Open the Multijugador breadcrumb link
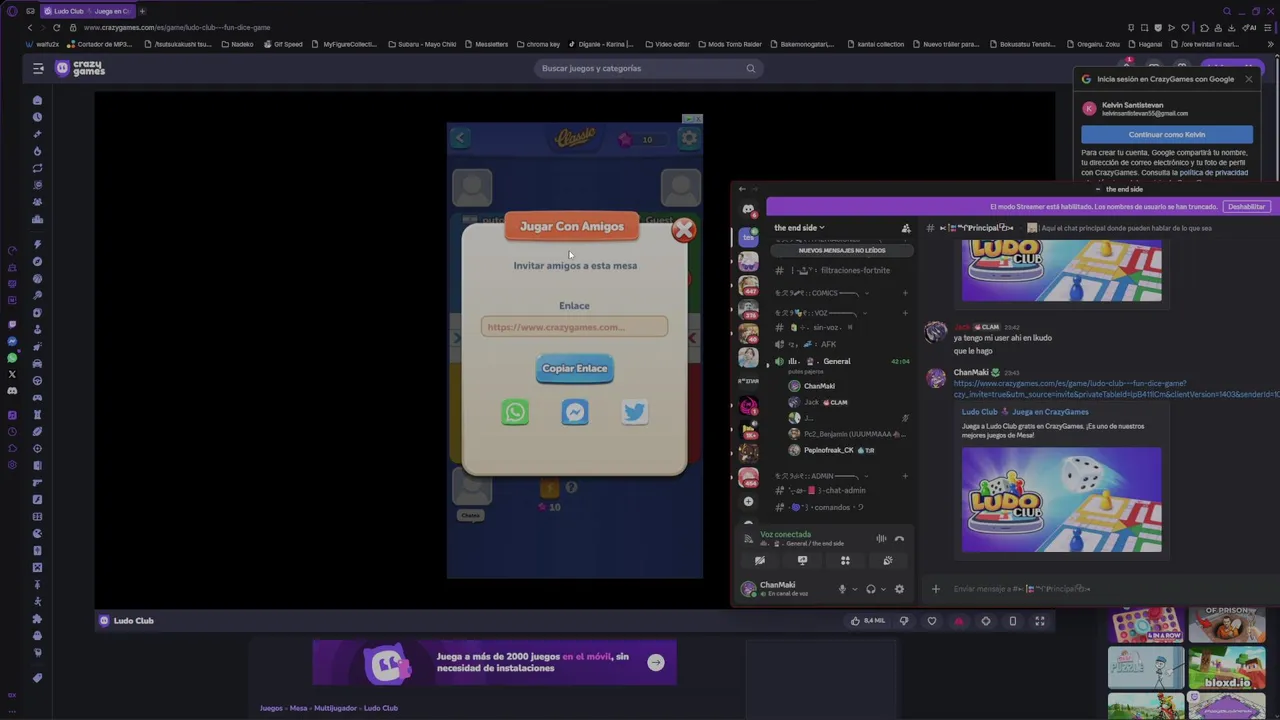The height and width of the screenshot is (720, 1280). click(x=335, y=708)
